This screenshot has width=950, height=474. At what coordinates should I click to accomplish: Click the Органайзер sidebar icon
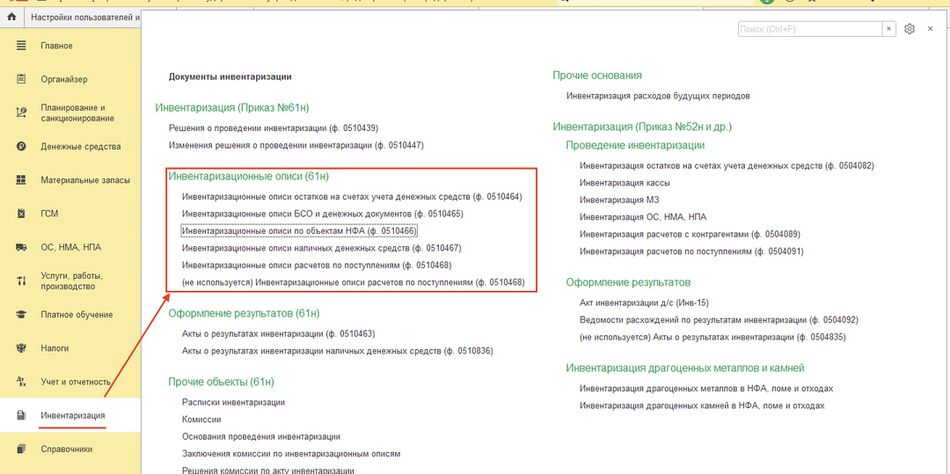coord(20,79)
